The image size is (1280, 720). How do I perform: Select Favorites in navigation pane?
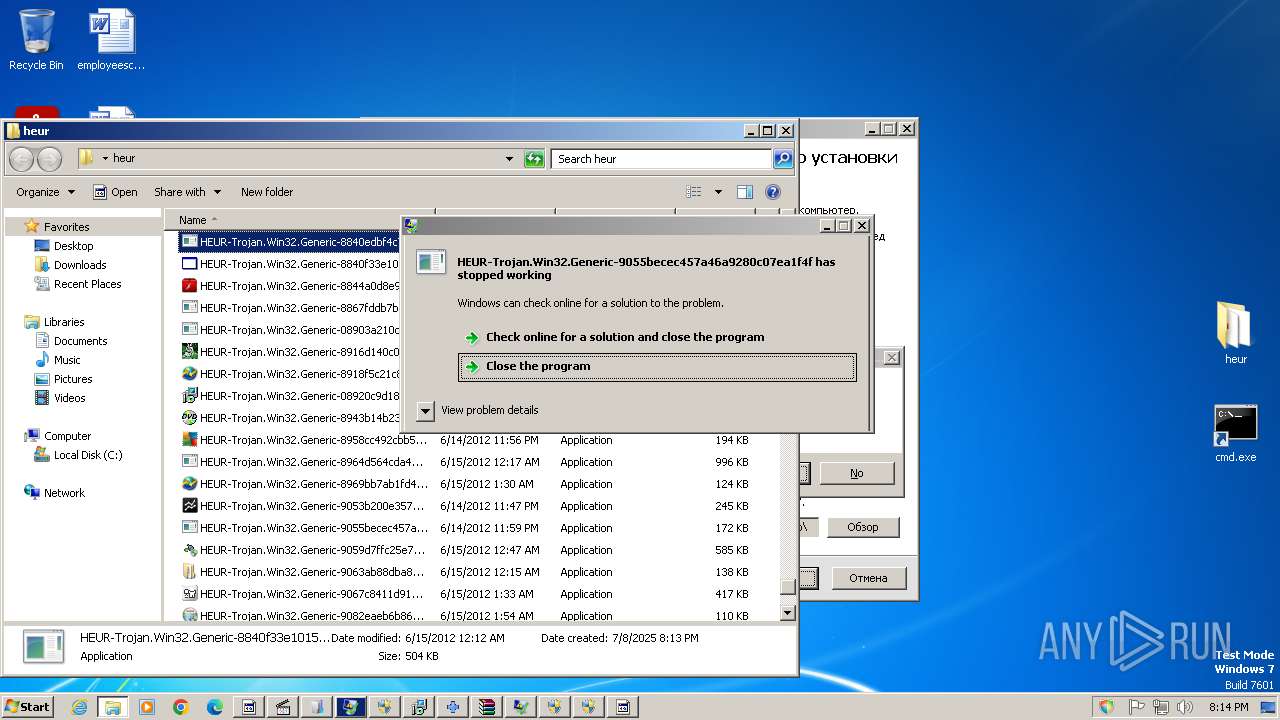coord(66,227)
